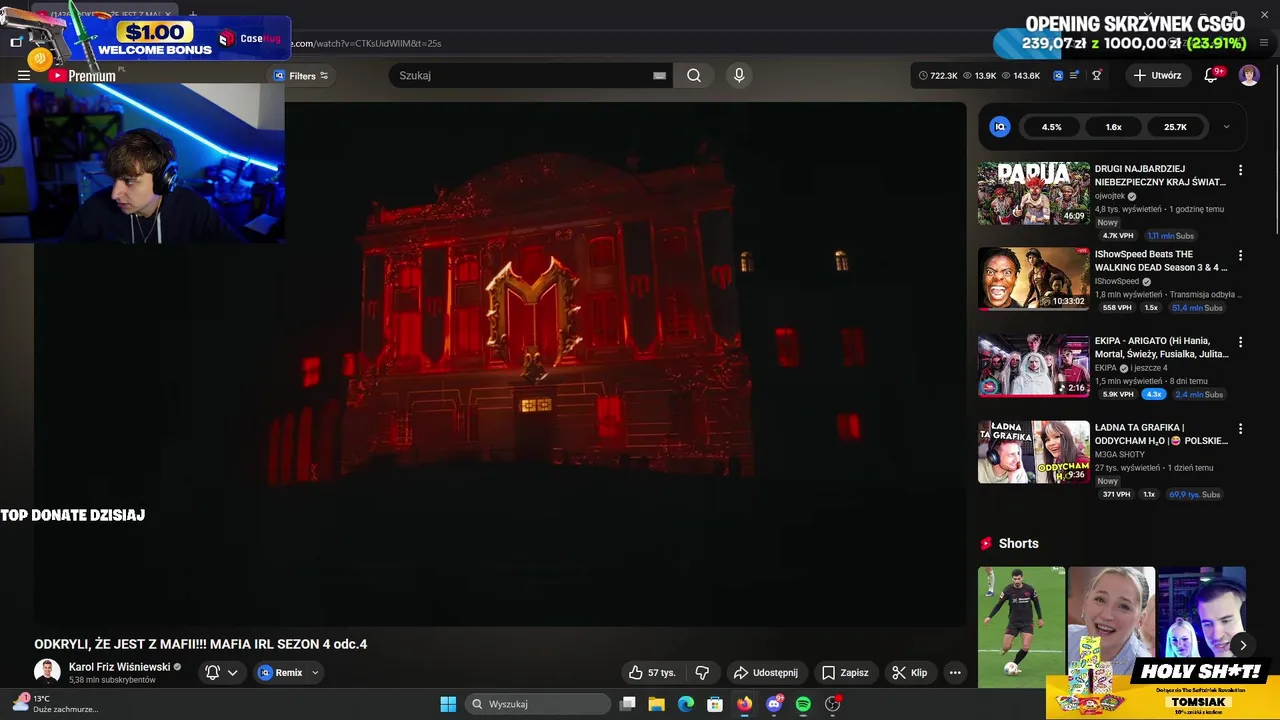
Task: Click the taskbar Wyszukaj search box
Action: pyautogui.click(x=538, y=704)
